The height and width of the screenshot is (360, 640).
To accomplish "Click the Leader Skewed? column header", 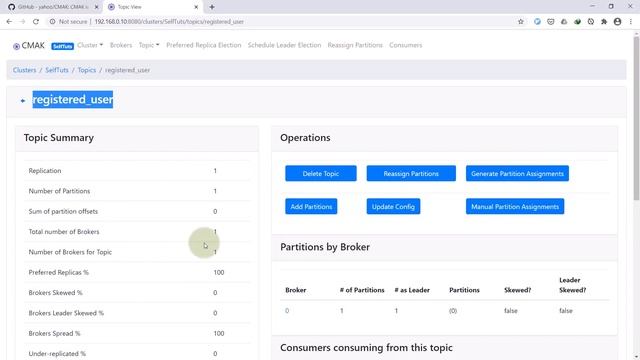I will click(572, 285).
